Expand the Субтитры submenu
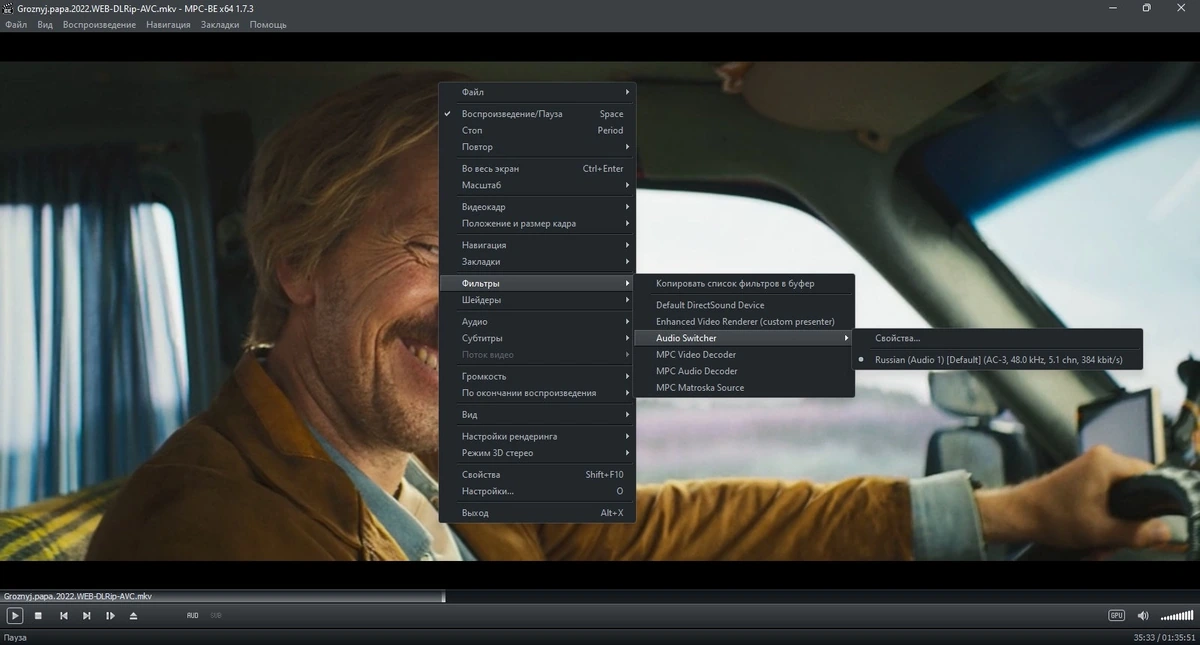 pos(537,338)
